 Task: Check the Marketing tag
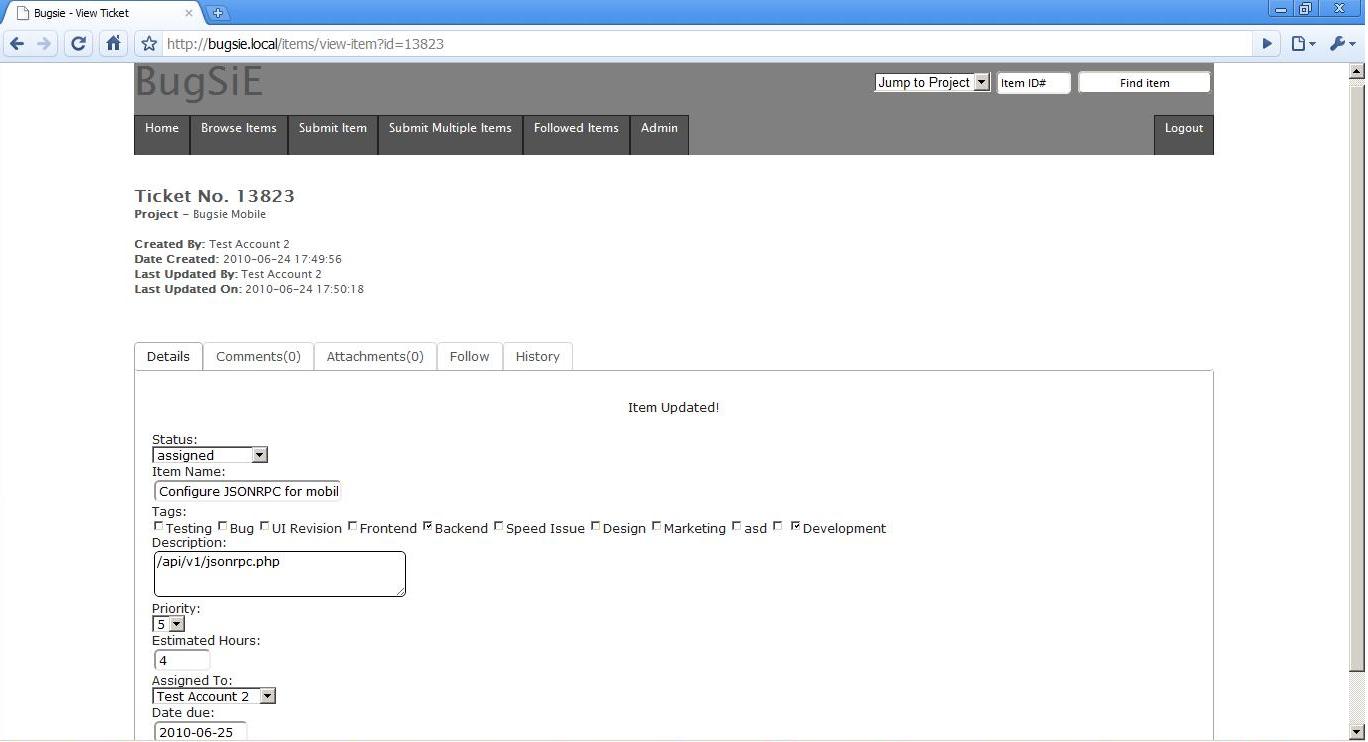(657, 527)
